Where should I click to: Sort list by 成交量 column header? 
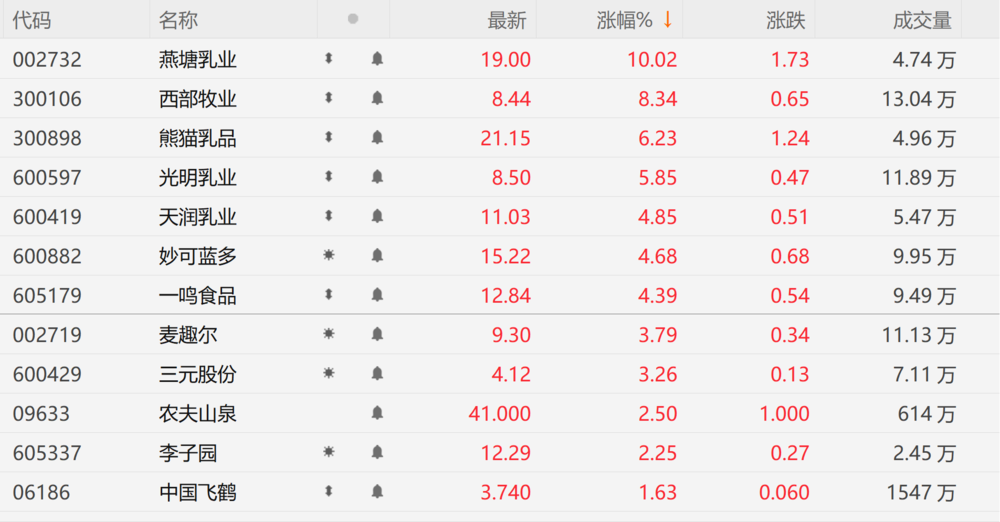tap(922, 20)
